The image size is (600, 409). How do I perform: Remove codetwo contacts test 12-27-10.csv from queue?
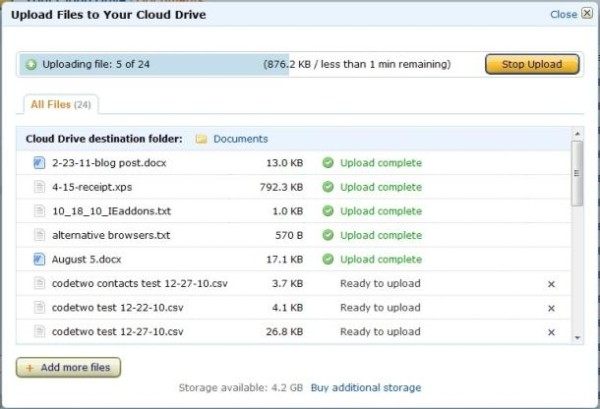[551, 284]
